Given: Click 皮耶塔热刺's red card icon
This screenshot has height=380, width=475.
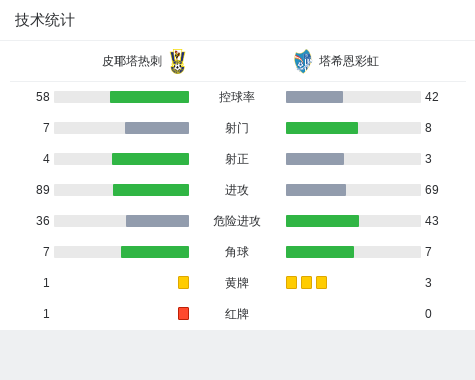Looking at the screenshot, I should [x=183, y=313].
